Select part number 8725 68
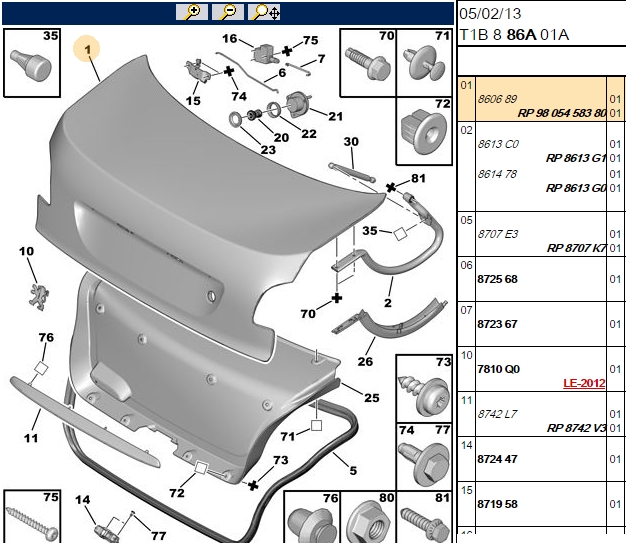The width and height of the screenshot is (626, 543). tap(497, 279)
